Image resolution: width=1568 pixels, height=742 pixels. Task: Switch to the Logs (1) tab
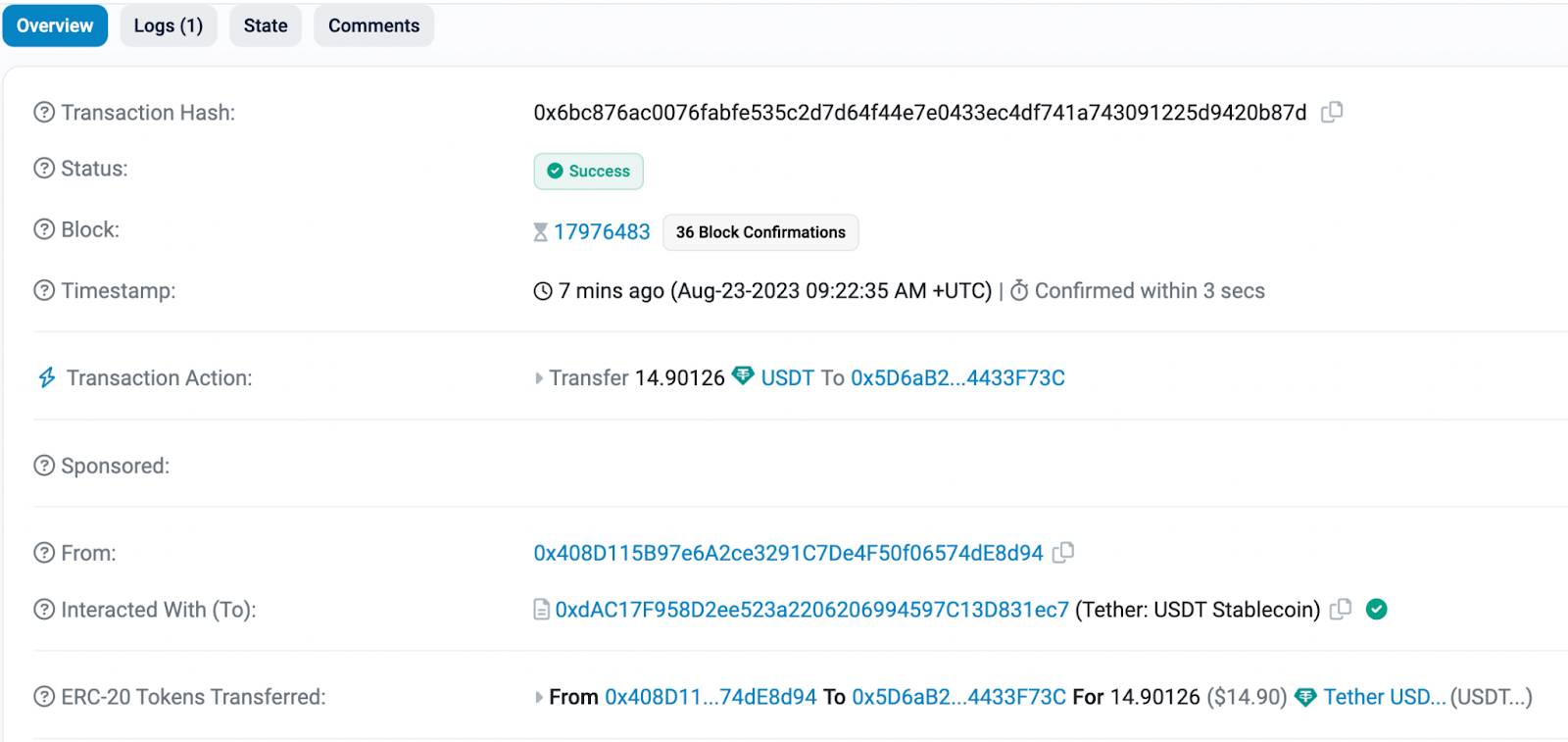169,25
